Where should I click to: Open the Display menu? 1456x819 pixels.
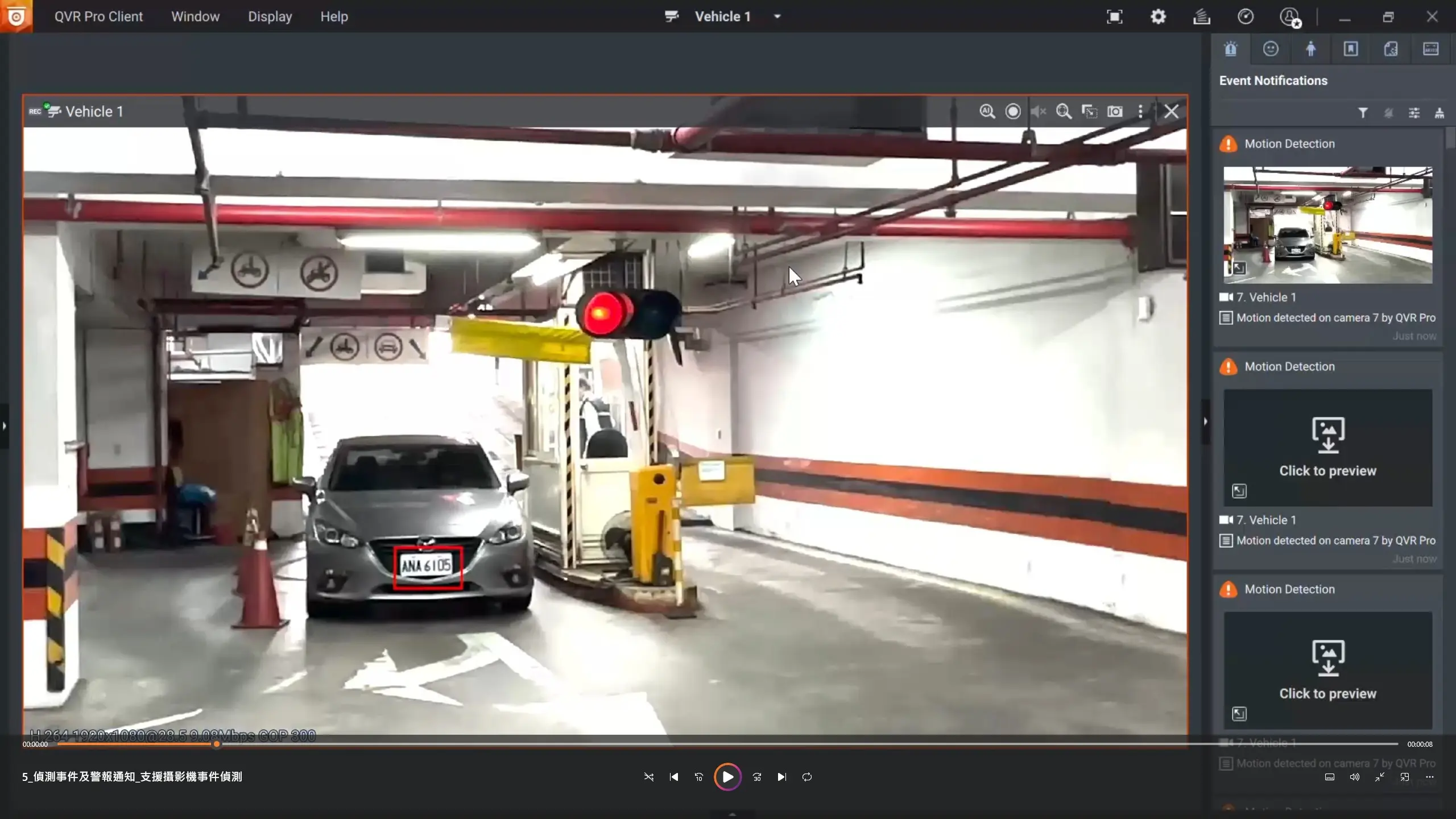[270, 16]
